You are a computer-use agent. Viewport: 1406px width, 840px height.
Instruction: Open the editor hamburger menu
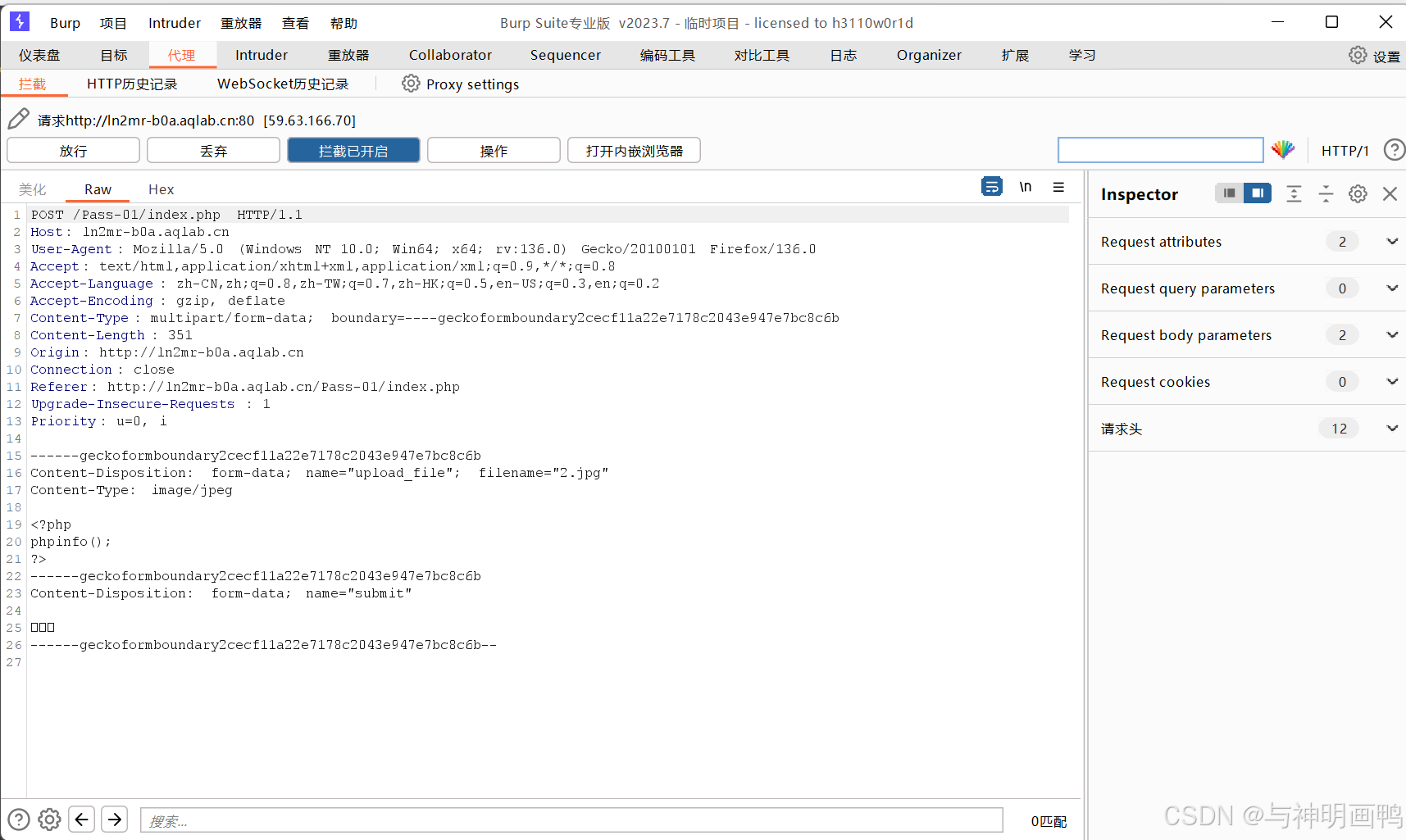click(1058, 187)
